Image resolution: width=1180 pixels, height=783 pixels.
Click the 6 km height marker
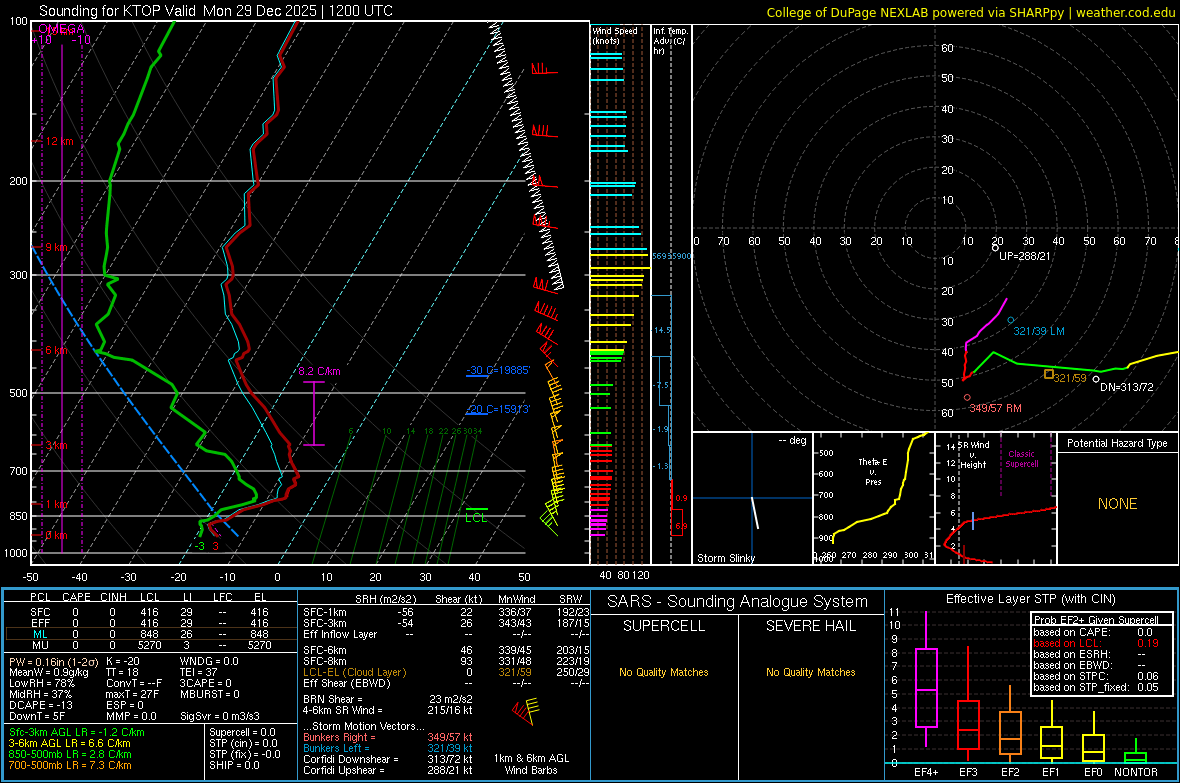click(x=56, y=351)
